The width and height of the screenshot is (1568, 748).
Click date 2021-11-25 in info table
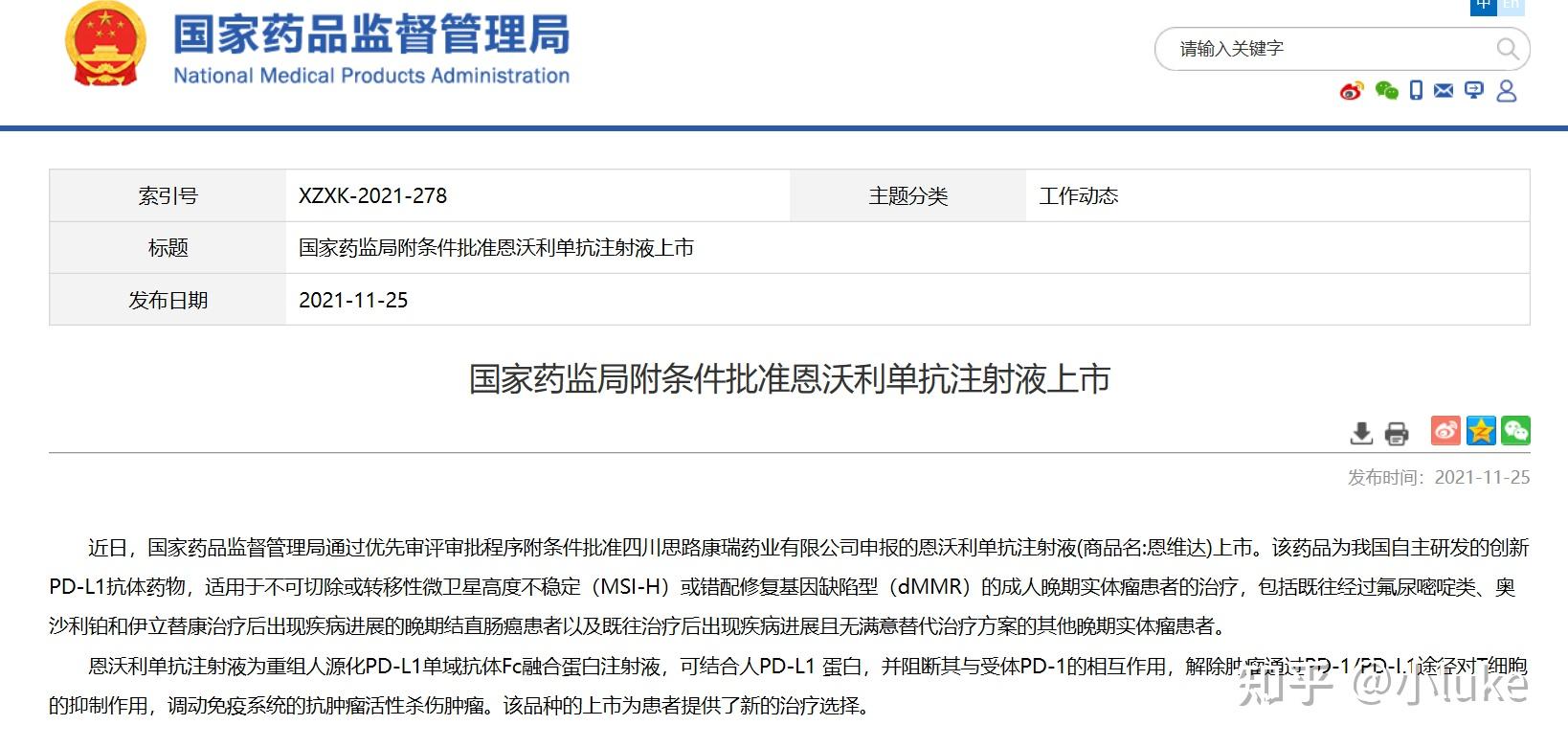353,300
